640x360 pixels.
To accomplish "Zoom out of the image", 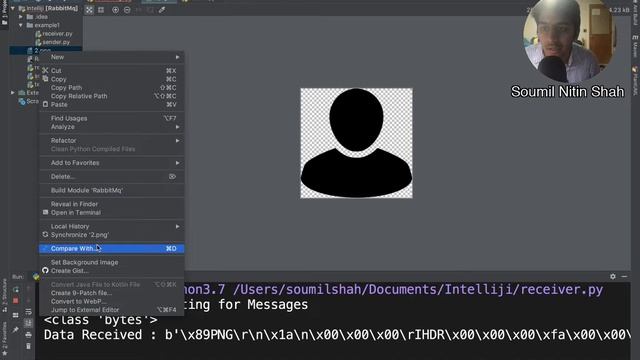I will (x=127, y=10).
